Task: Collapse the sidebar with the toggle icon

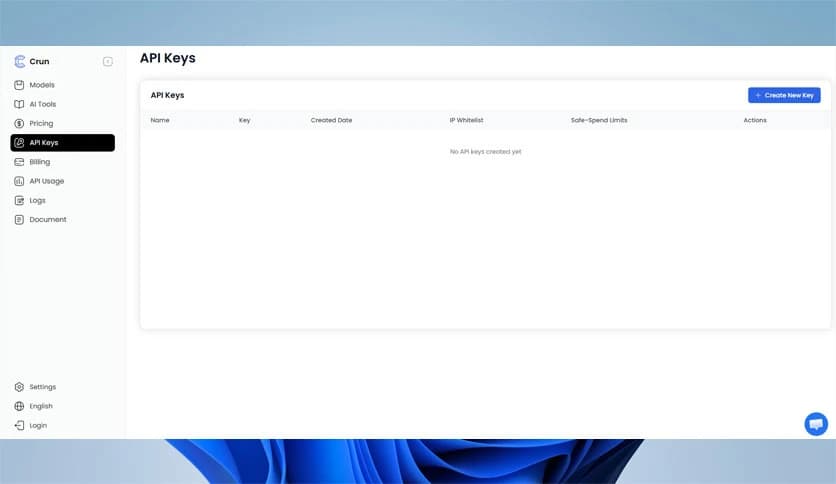Action: [108, 61]
